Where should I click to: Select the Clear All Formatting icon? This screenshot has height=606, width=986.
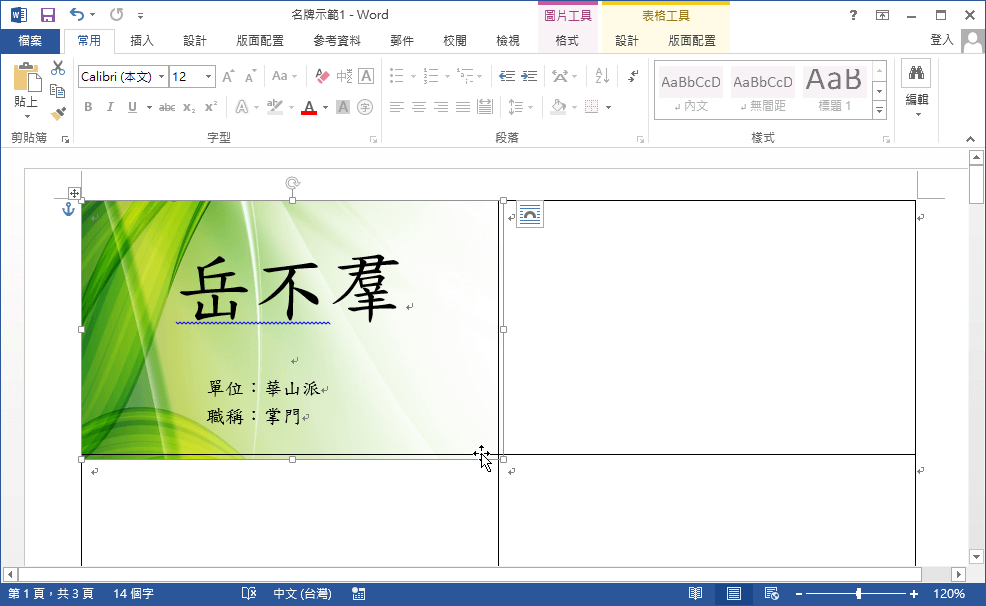point(321,75)
